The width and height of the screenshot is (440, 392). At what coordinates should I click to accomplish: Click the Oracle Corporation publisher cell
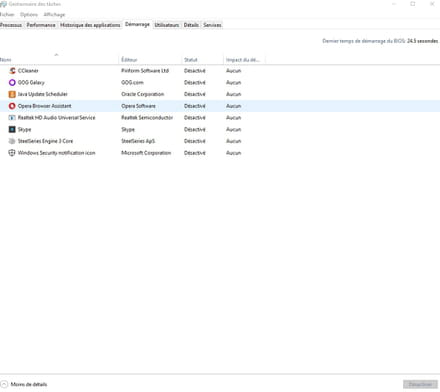[x=143, y=94]
